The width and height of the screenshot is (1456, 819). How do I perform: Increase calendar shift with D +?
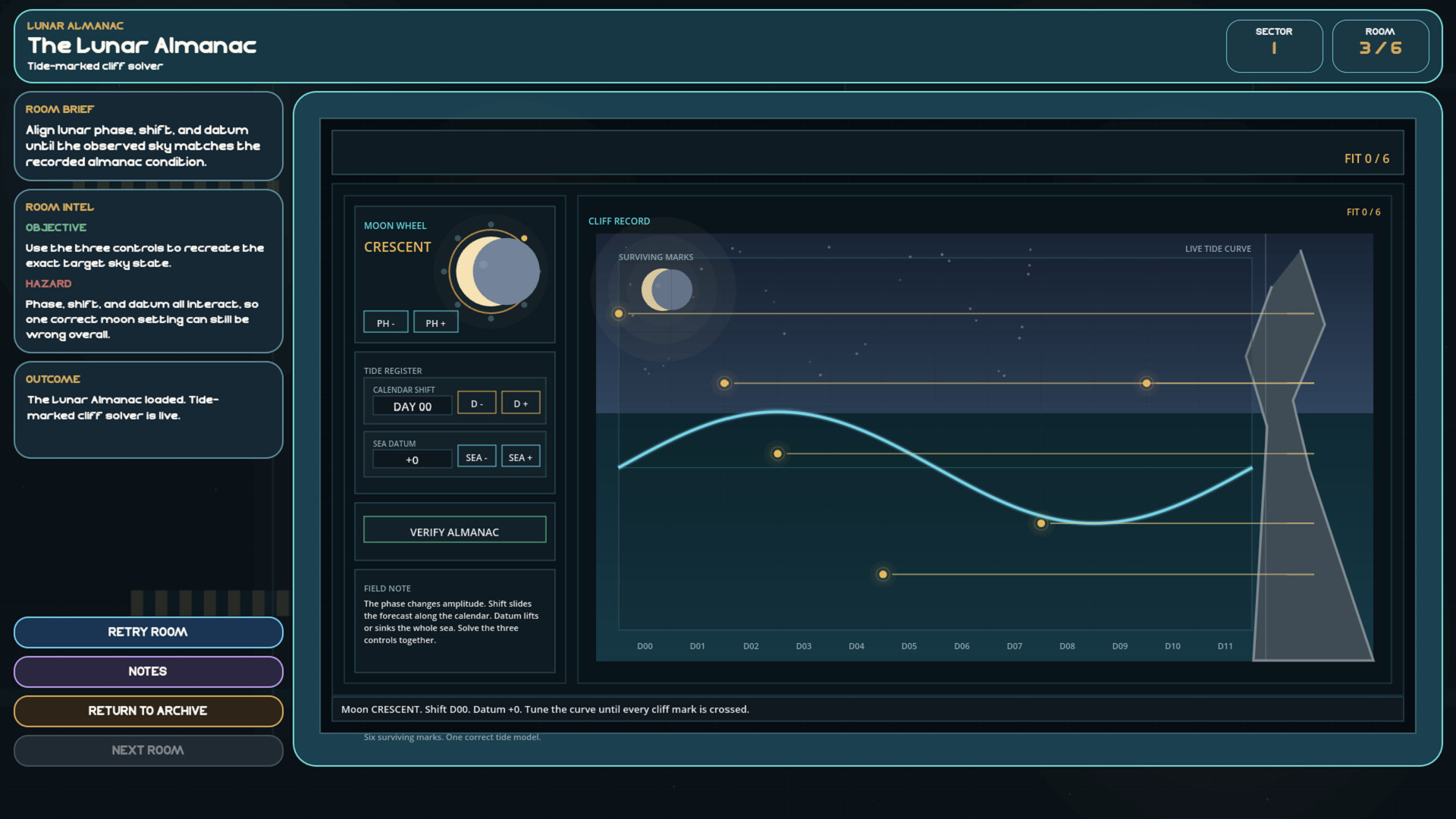tap(520, 403)
